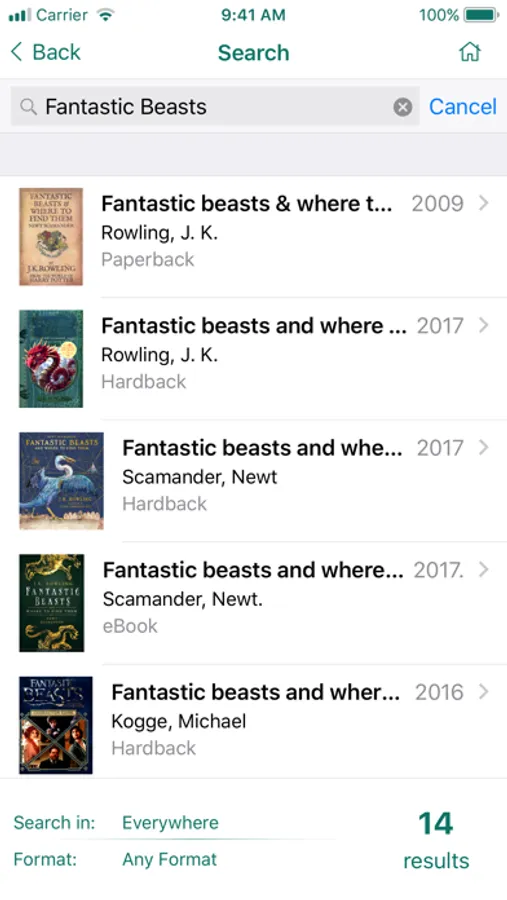Cancel the current search

tap(463, 106)
